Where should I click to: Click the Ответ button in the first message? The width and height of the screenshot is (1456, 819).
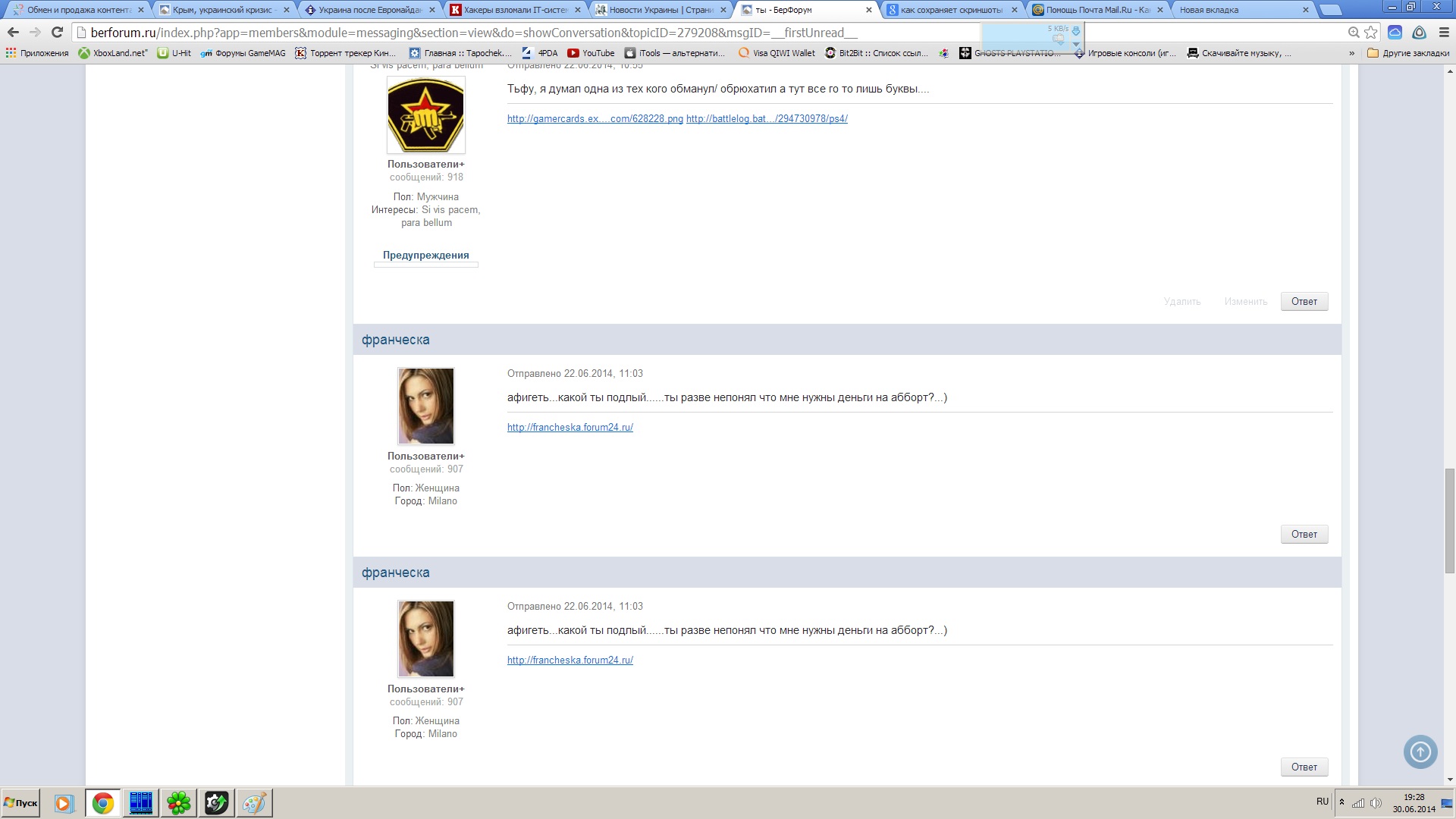pos(1304,301)
